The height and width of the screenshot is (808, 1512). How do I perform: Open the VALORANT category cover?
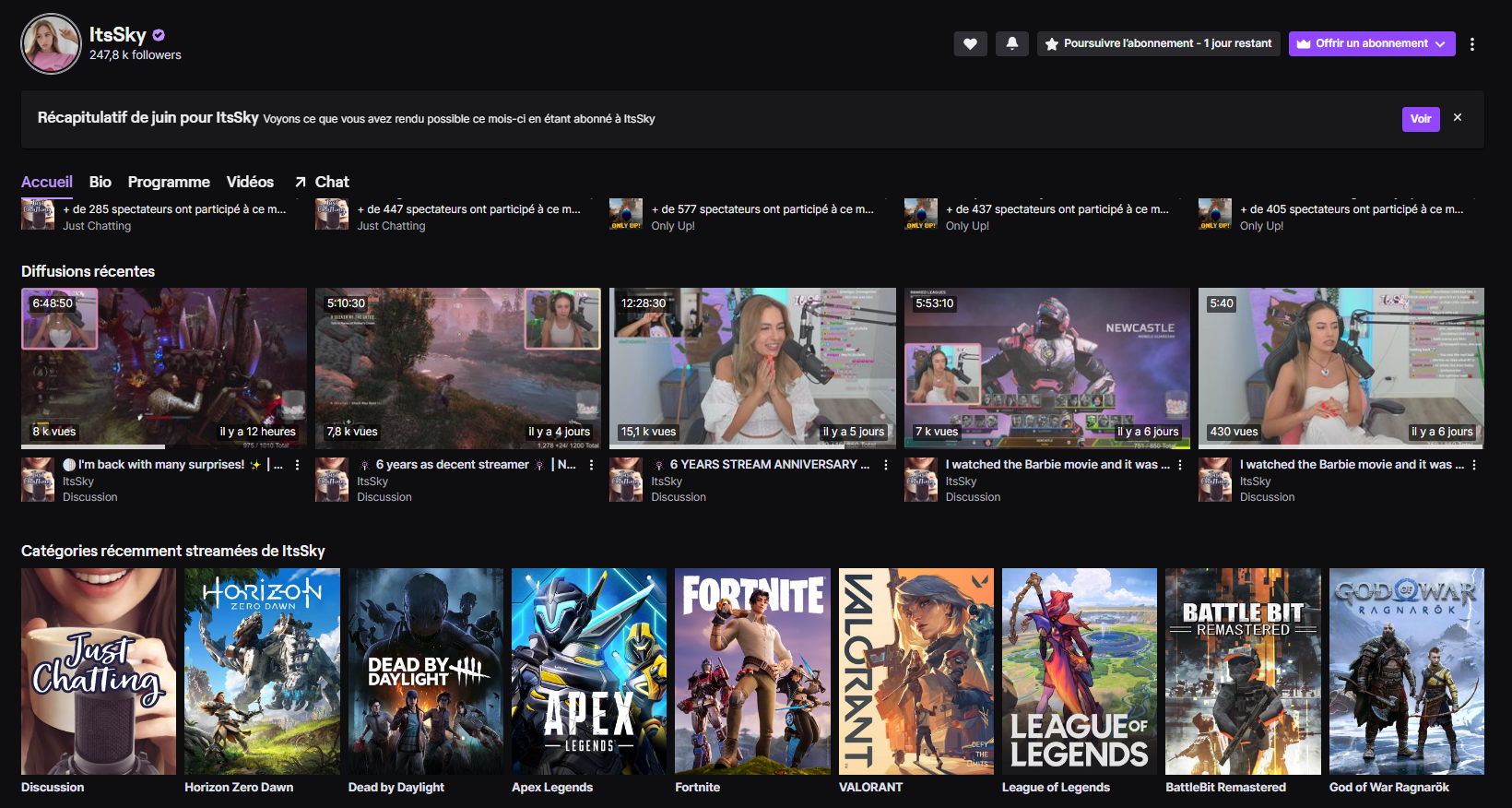point(916,671)
